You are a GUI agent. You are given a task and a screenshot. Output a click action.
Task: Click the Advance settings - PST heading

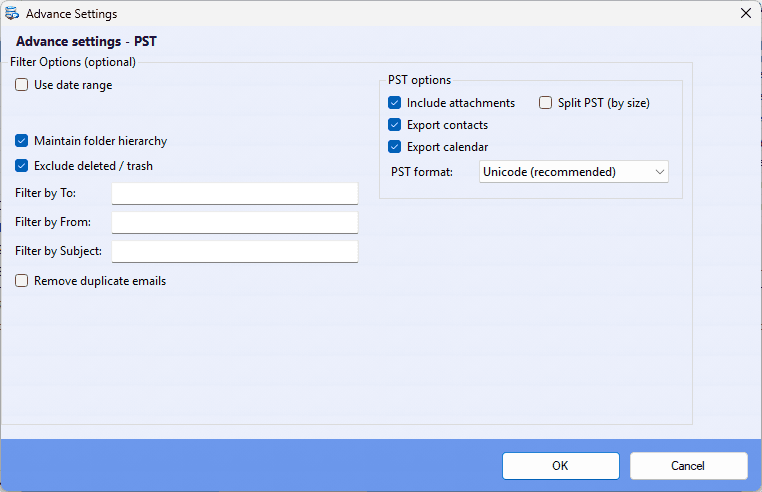click(86, 42)
